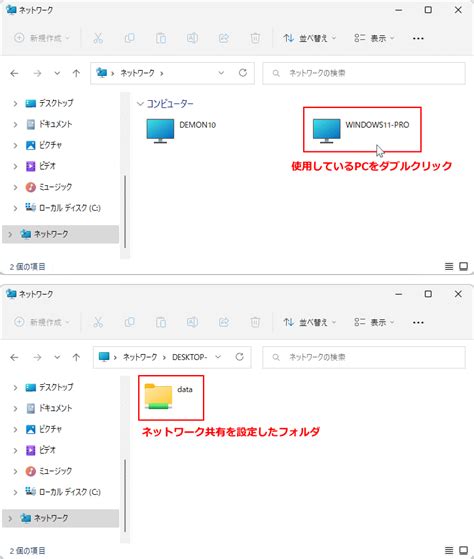The image size is (474, 559).
Task: Click Copy icon in lower window toolbar
Action: [129, 322]
